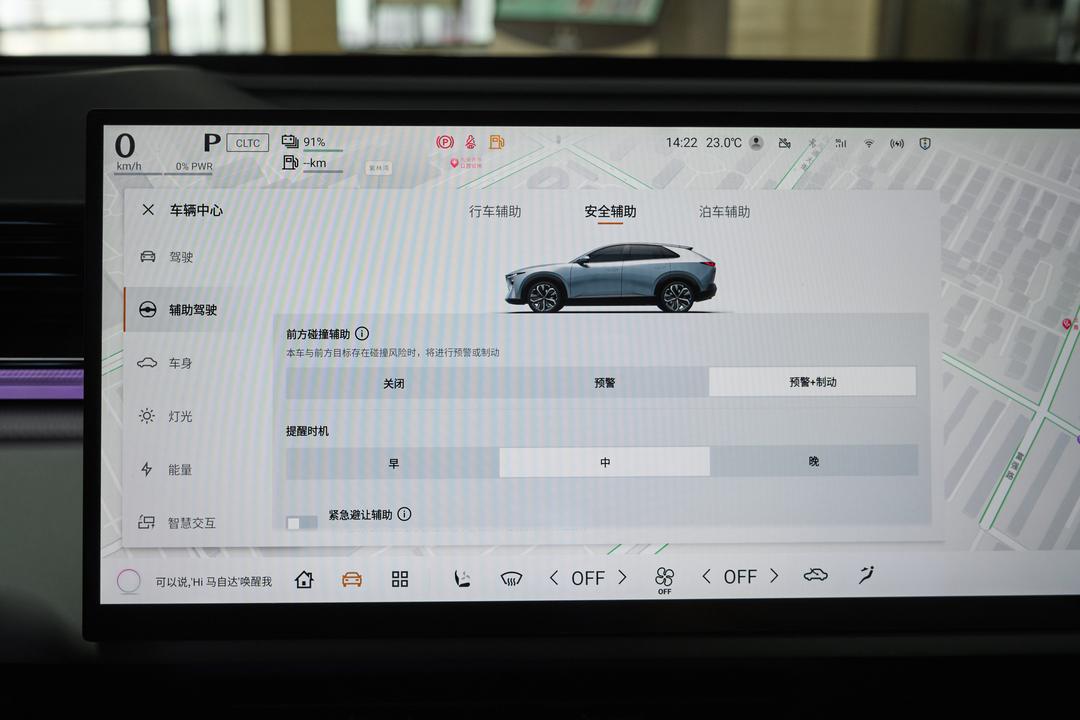Open the 智慧交互 settings section
Screen dimensions: 1080x720
coord(177,523)
